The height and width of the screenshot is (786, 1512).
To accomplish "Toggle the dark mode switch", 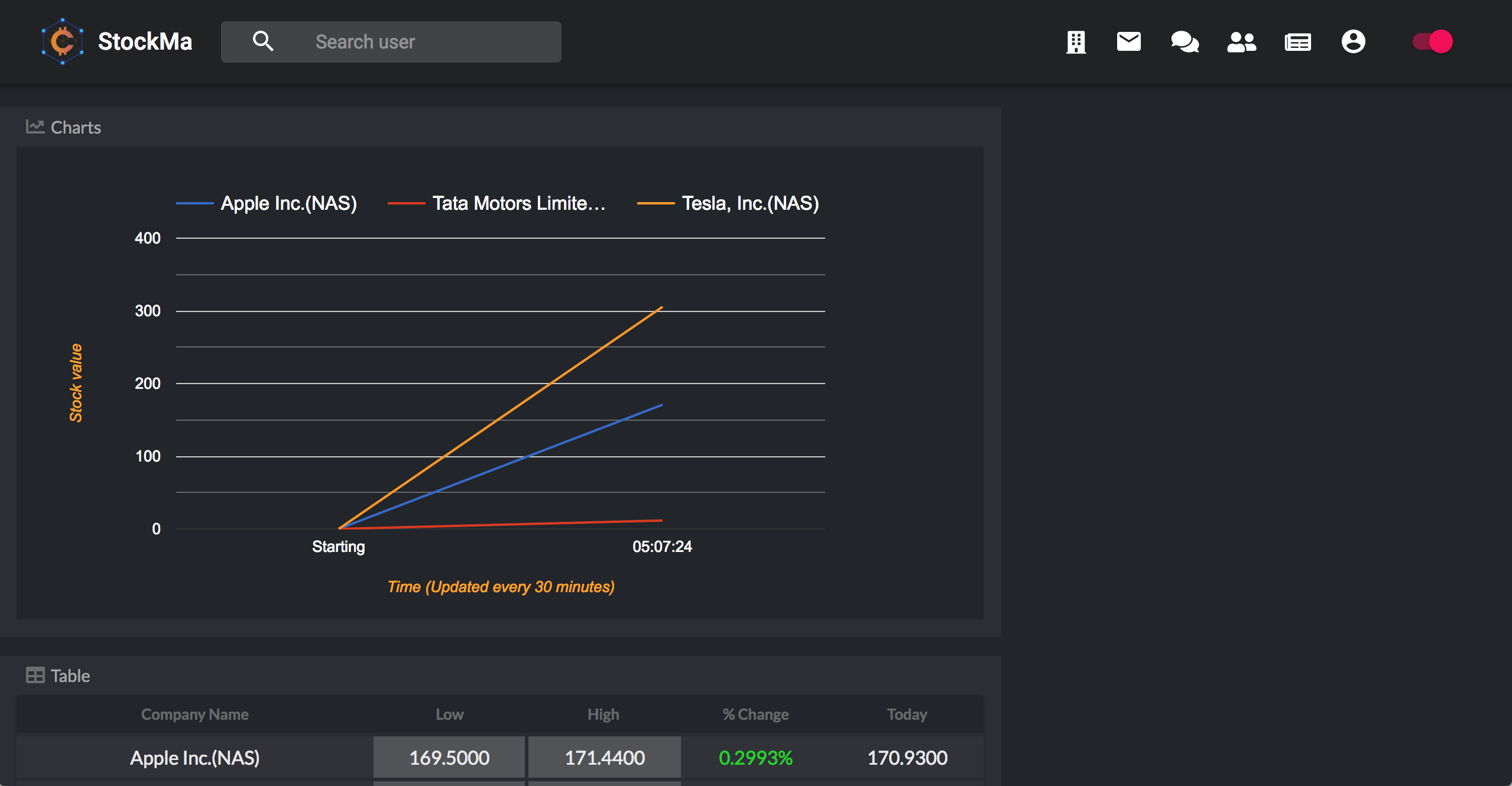I will (x=1432, y=41).
